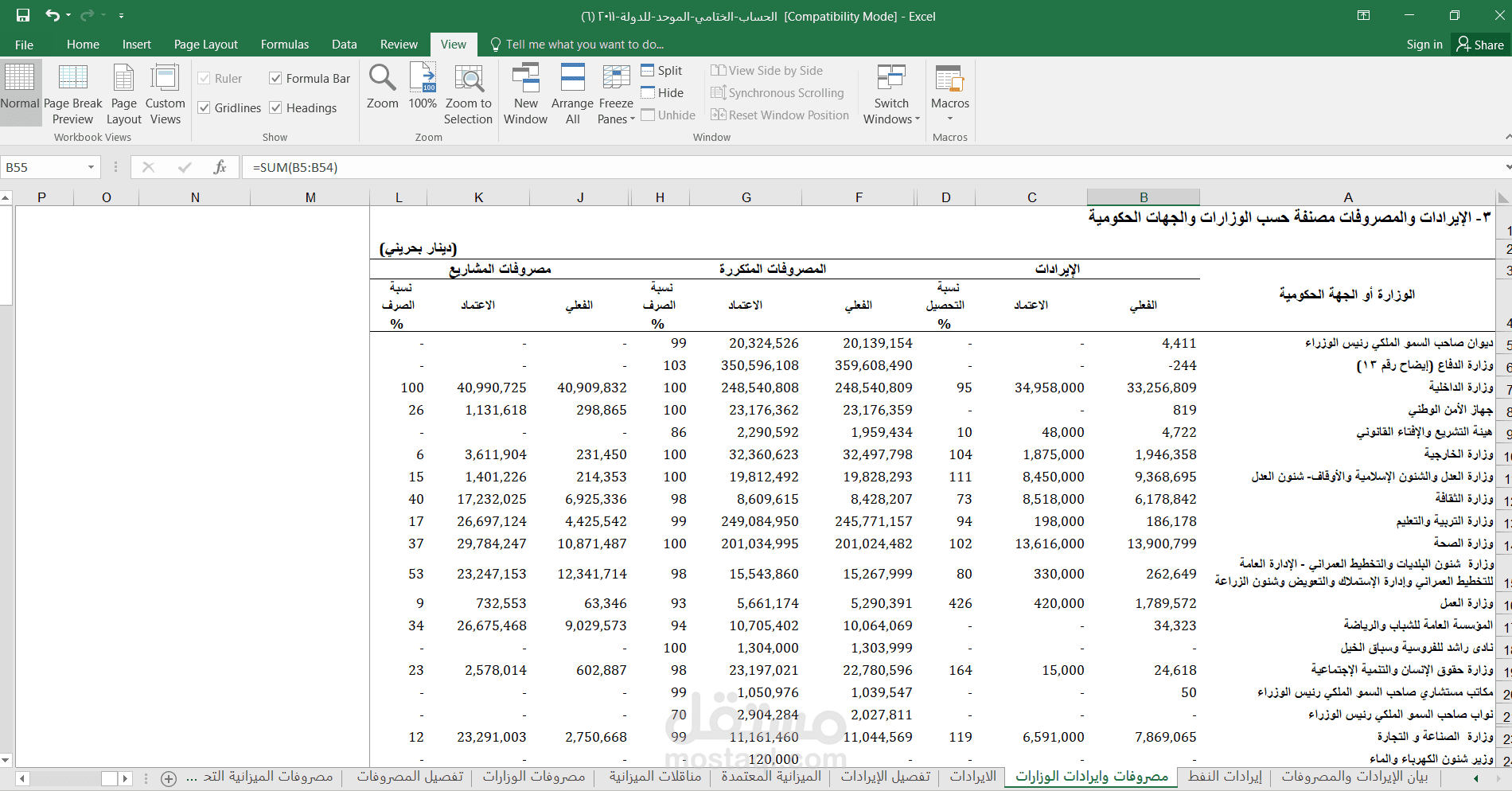Disable the Headings checkbox

[x=276, y=108]
